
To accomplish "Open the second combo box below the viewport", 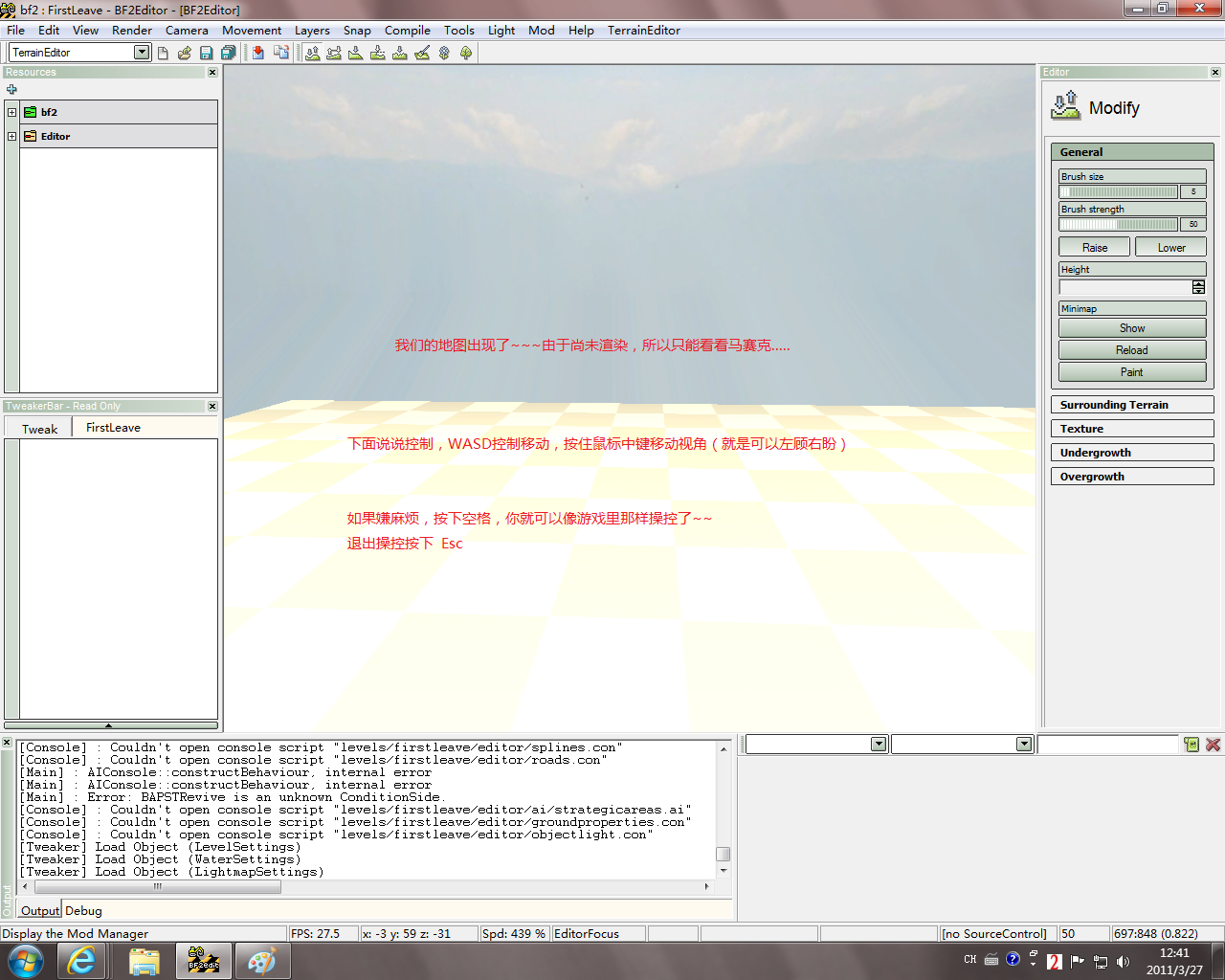I will 1024,745.
